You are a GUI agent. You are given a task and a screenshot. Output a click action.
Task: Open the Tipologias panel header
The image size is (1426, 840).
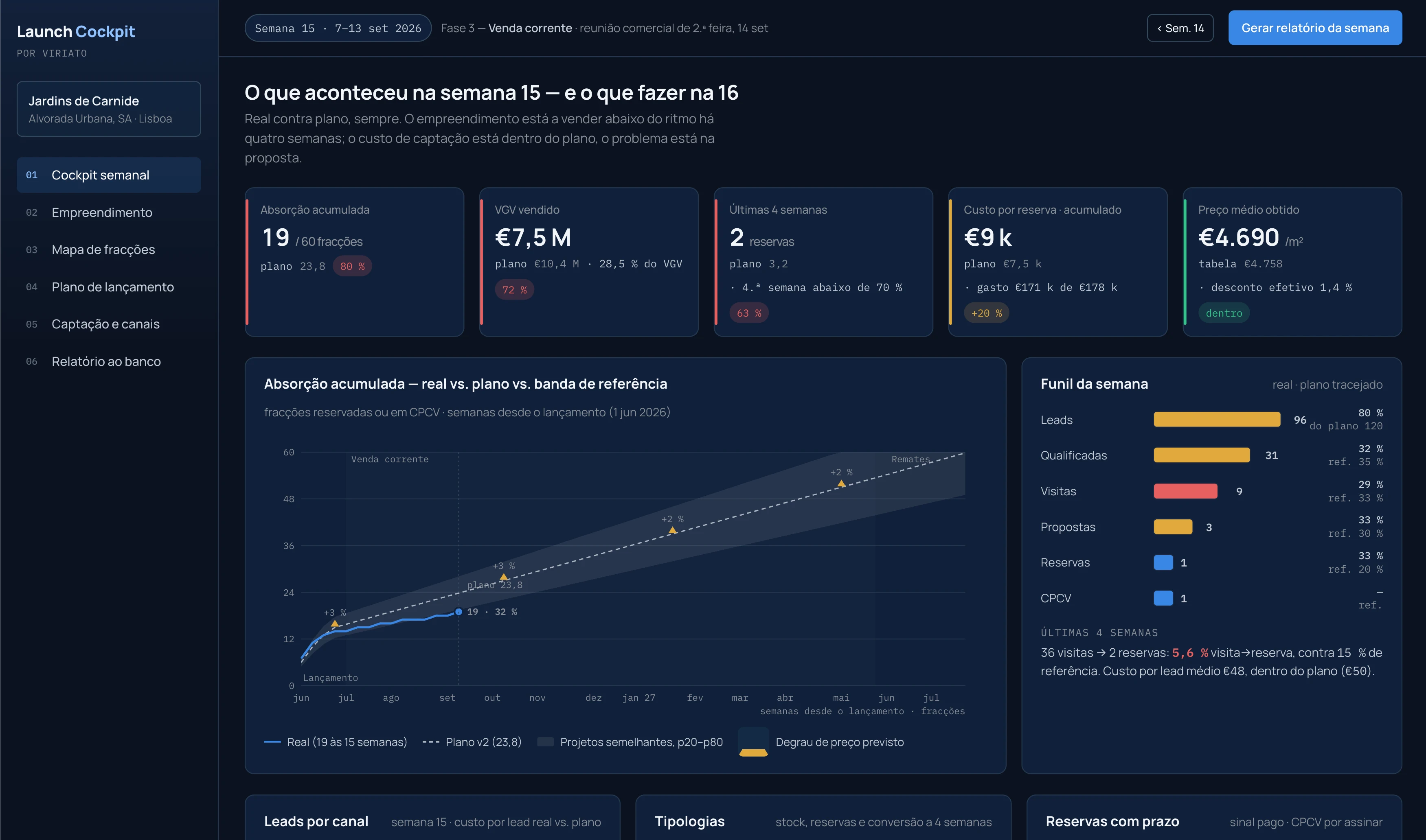tap(823, 821)
